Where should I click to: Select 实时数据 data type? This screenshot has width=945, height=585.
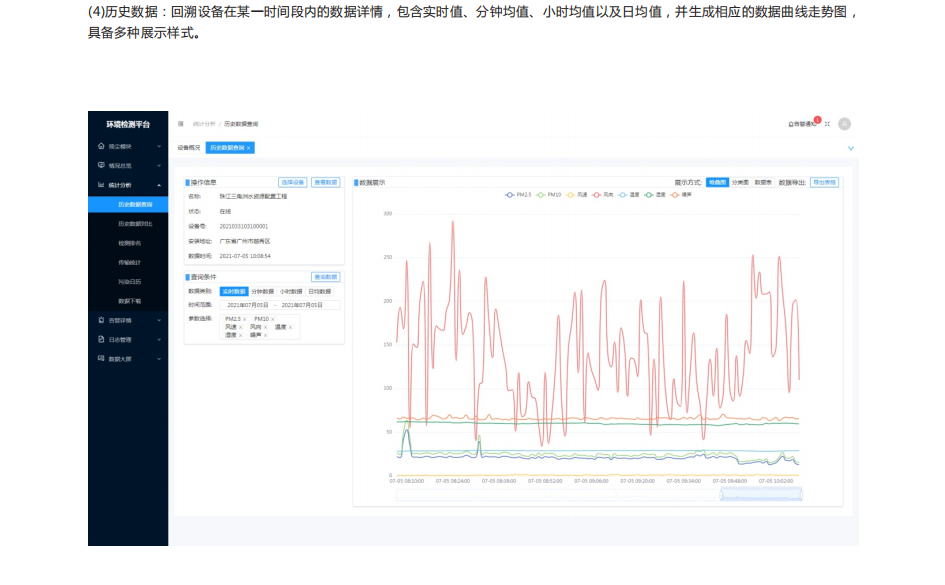(x=234, y=291)
